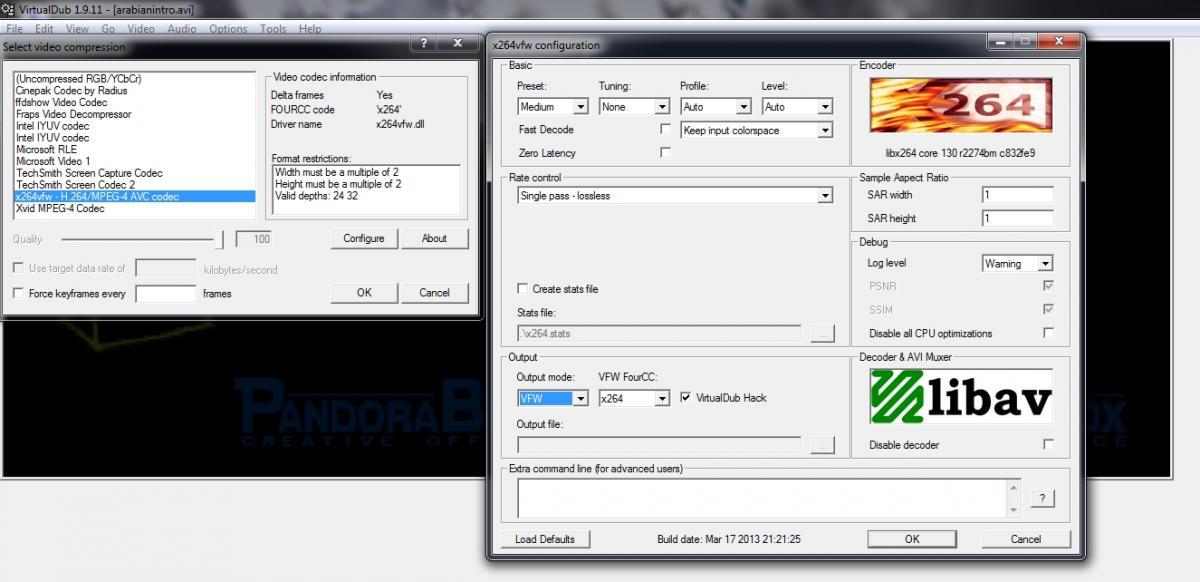1200x582 pixels.
Task: Click the Stats file browse button
Action: (x=822, y=335)
